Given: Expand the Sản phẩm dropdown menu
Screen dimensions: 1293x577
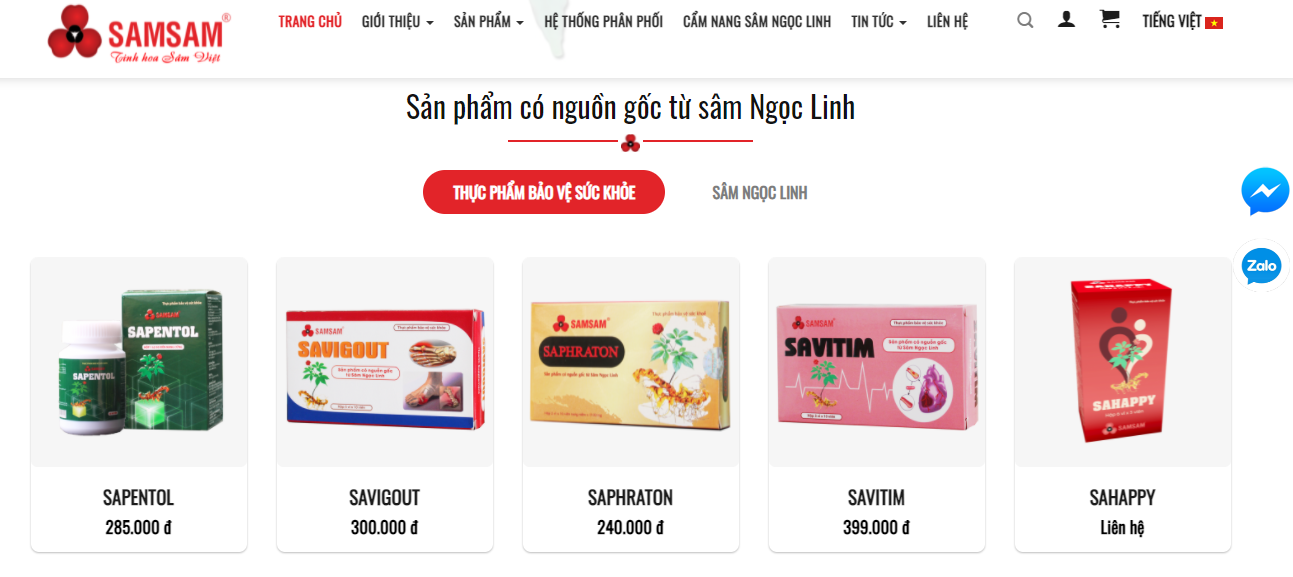Looking at the screenshot, I should 488,22.
